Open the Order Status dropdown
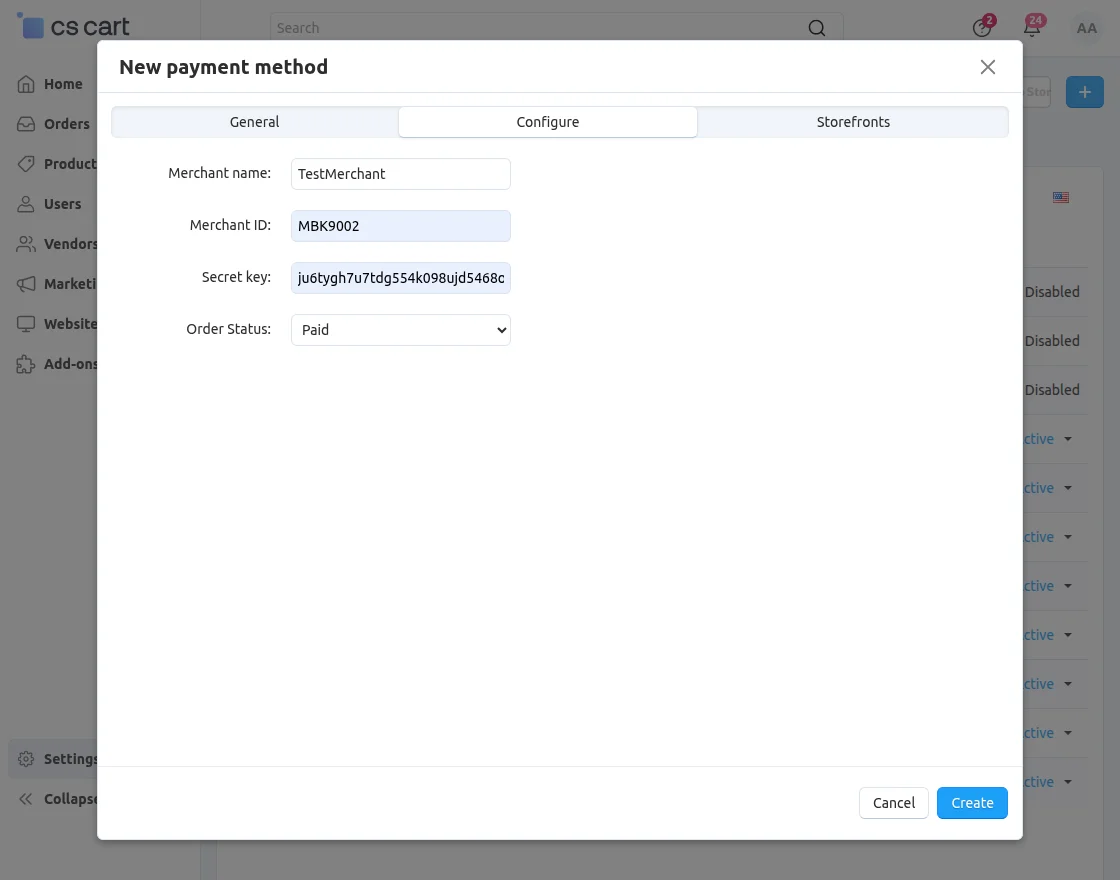Viewport: 1120px width, 880px height. coord(401,330)
